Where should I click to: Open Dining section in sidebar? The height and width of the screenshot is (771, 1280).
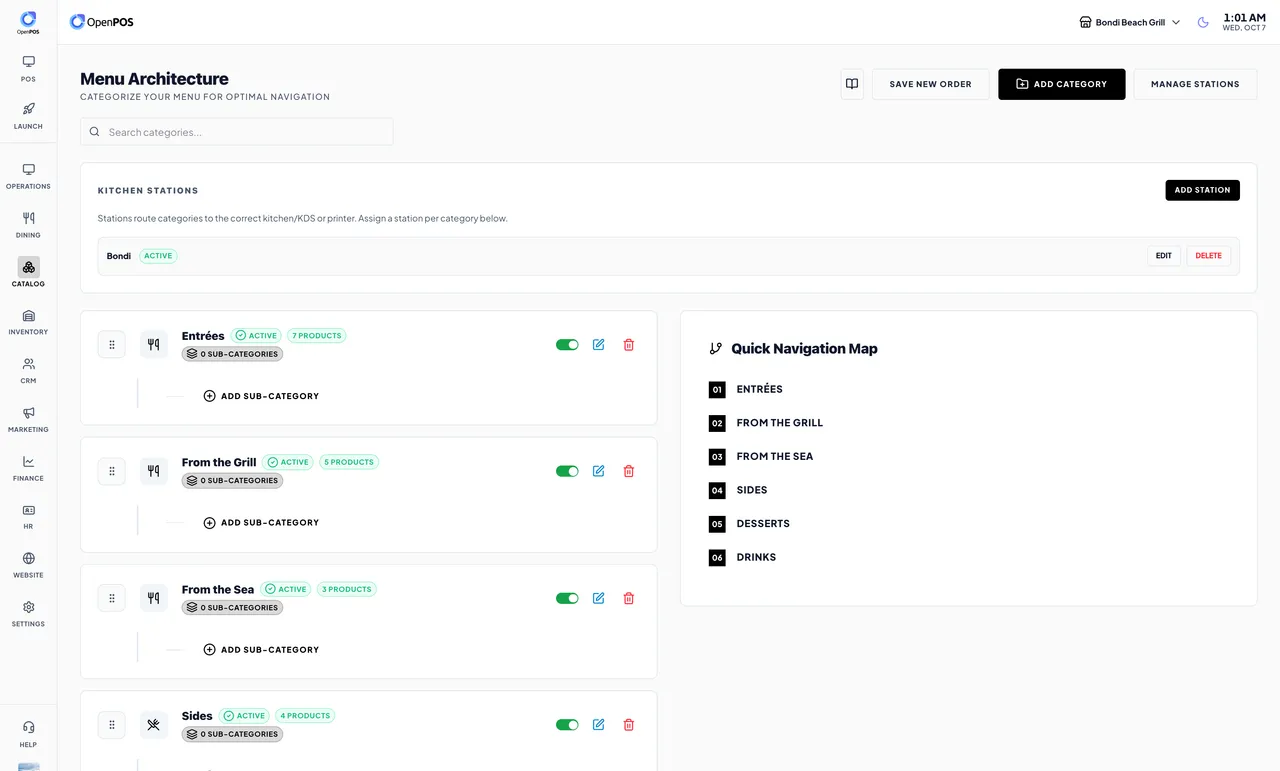[28, 225]
